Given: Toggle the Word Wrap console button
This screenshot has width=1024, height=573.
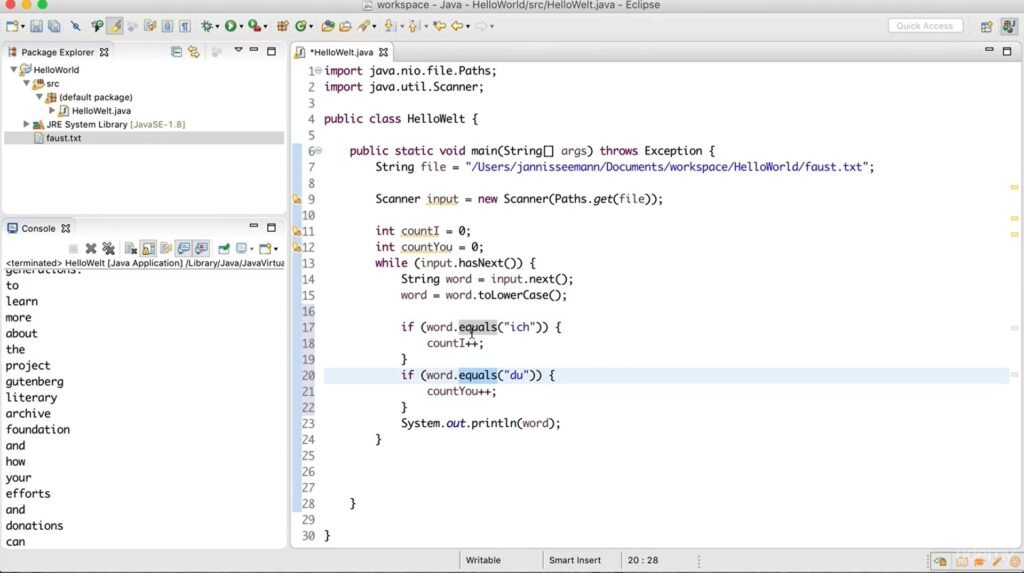Looking at the screenshot, I should pyautogui.click(x=166, y=248).
